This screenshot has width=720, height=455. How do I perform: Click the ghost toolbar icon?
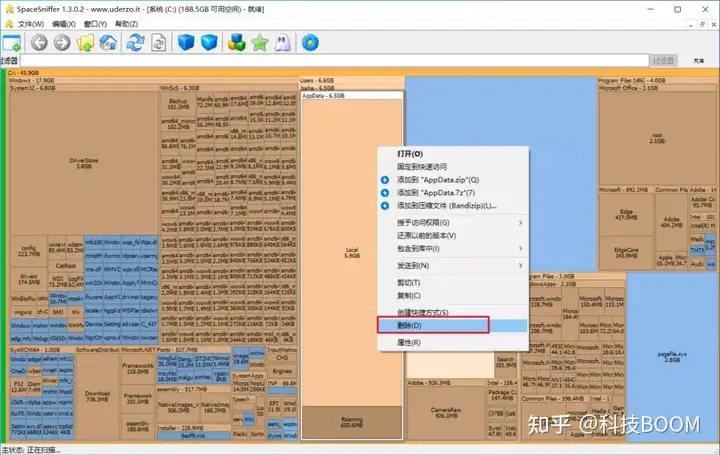(282, 43)
